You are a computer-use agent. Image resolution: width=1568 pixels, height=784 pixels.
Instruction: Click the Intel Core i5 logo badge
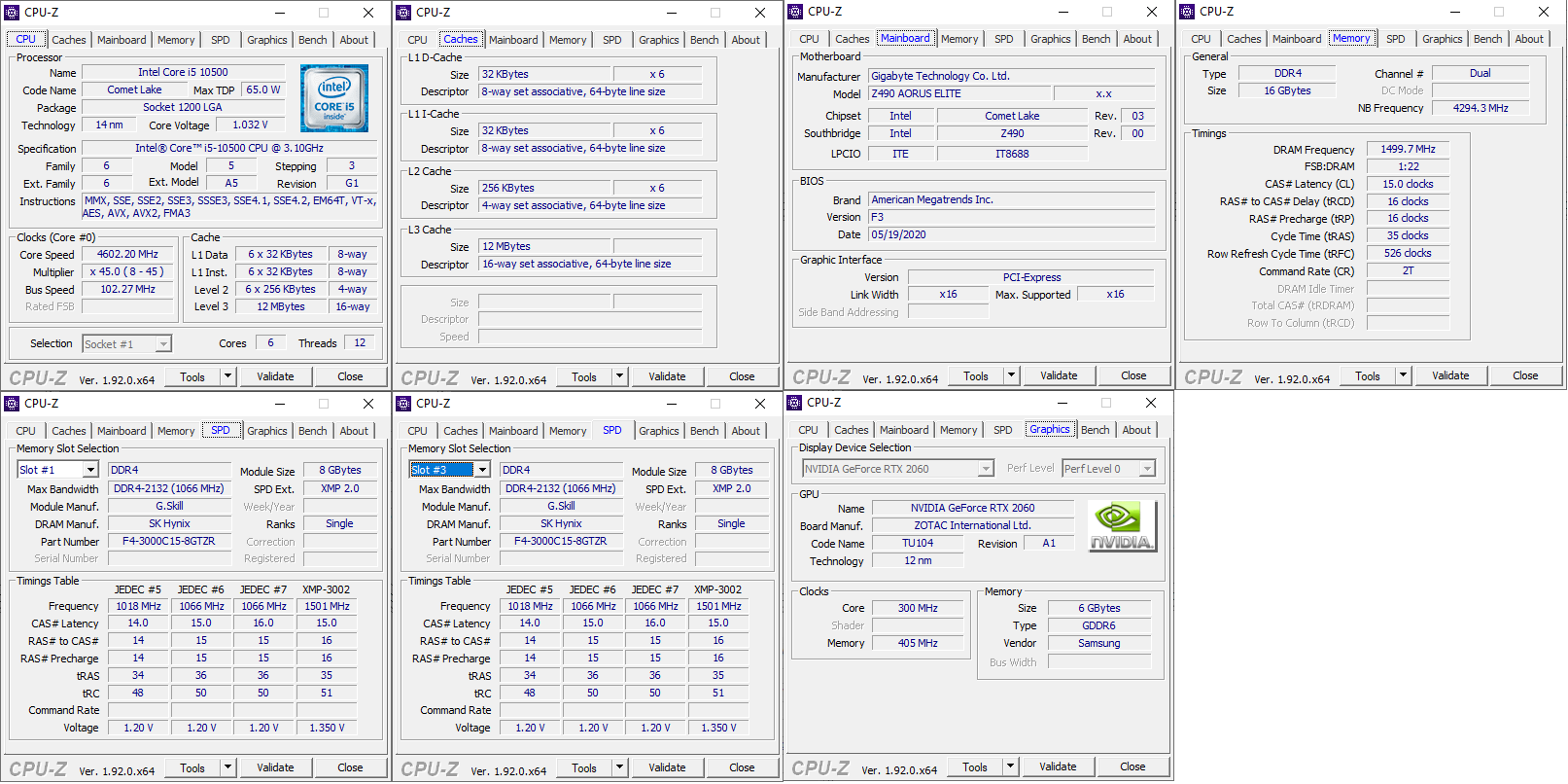(333, 98)
